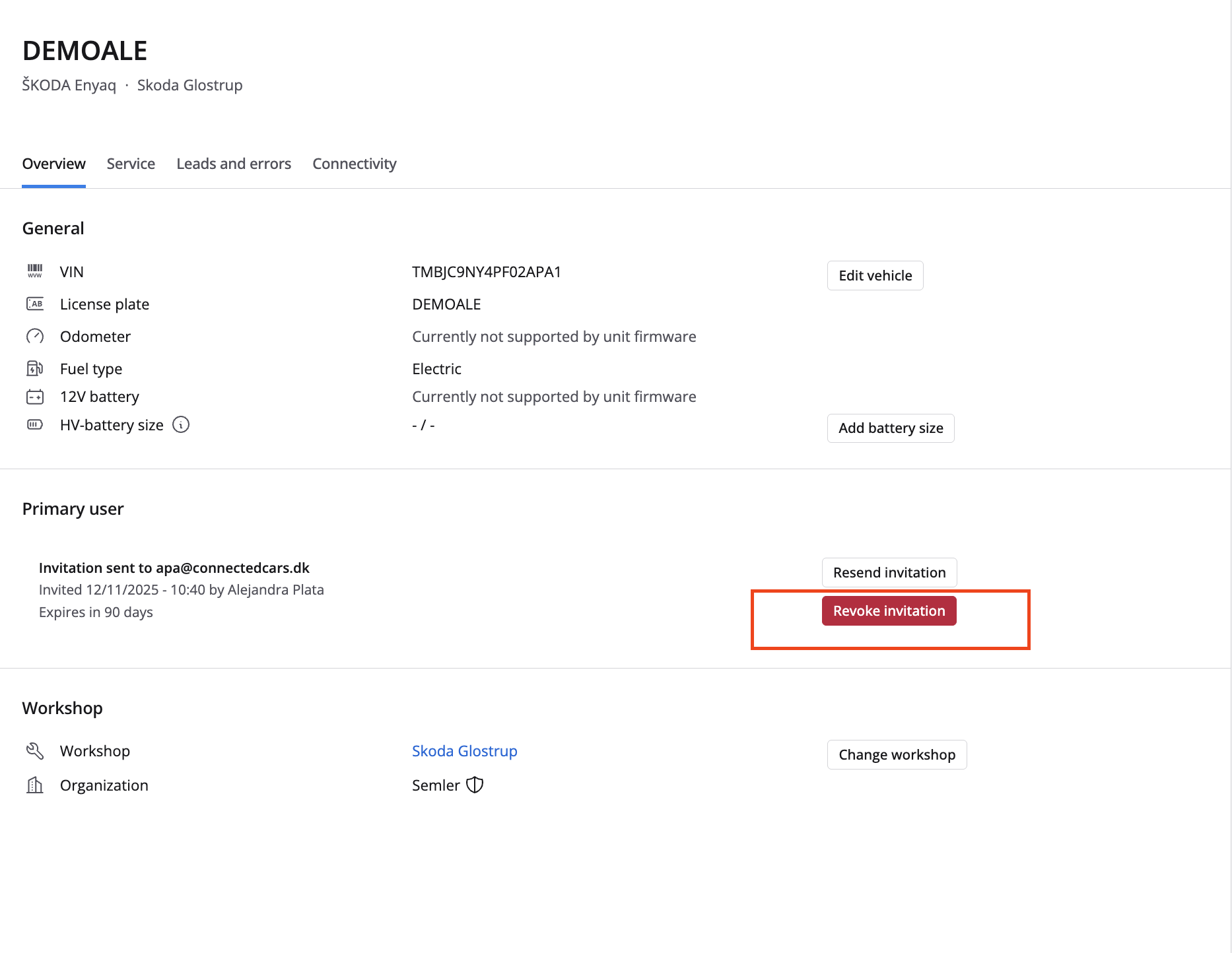Viewport: 1232px width, 953px height.
Task: Click the Edit vehicle button
Action: [875, 275]
